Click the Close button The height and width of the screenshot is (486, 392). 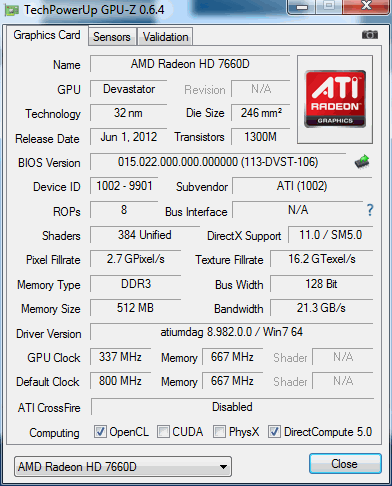pos(345,463)
